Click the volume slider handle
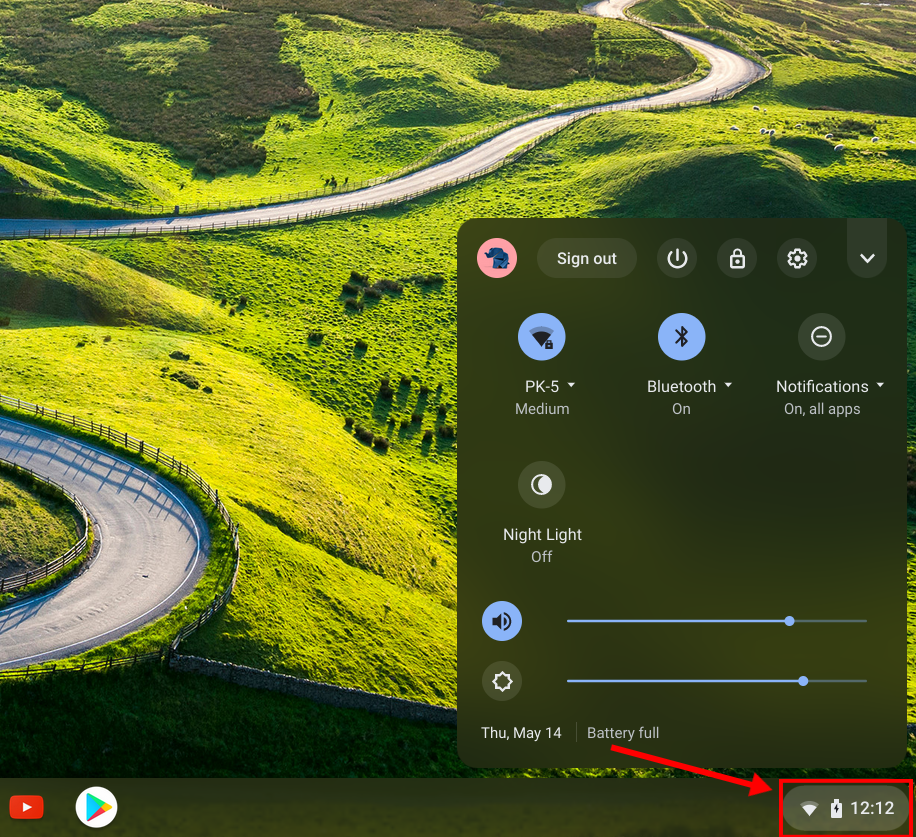Viewport: 916px width, 837px height. pyautogui.click(x=789, y=621)
